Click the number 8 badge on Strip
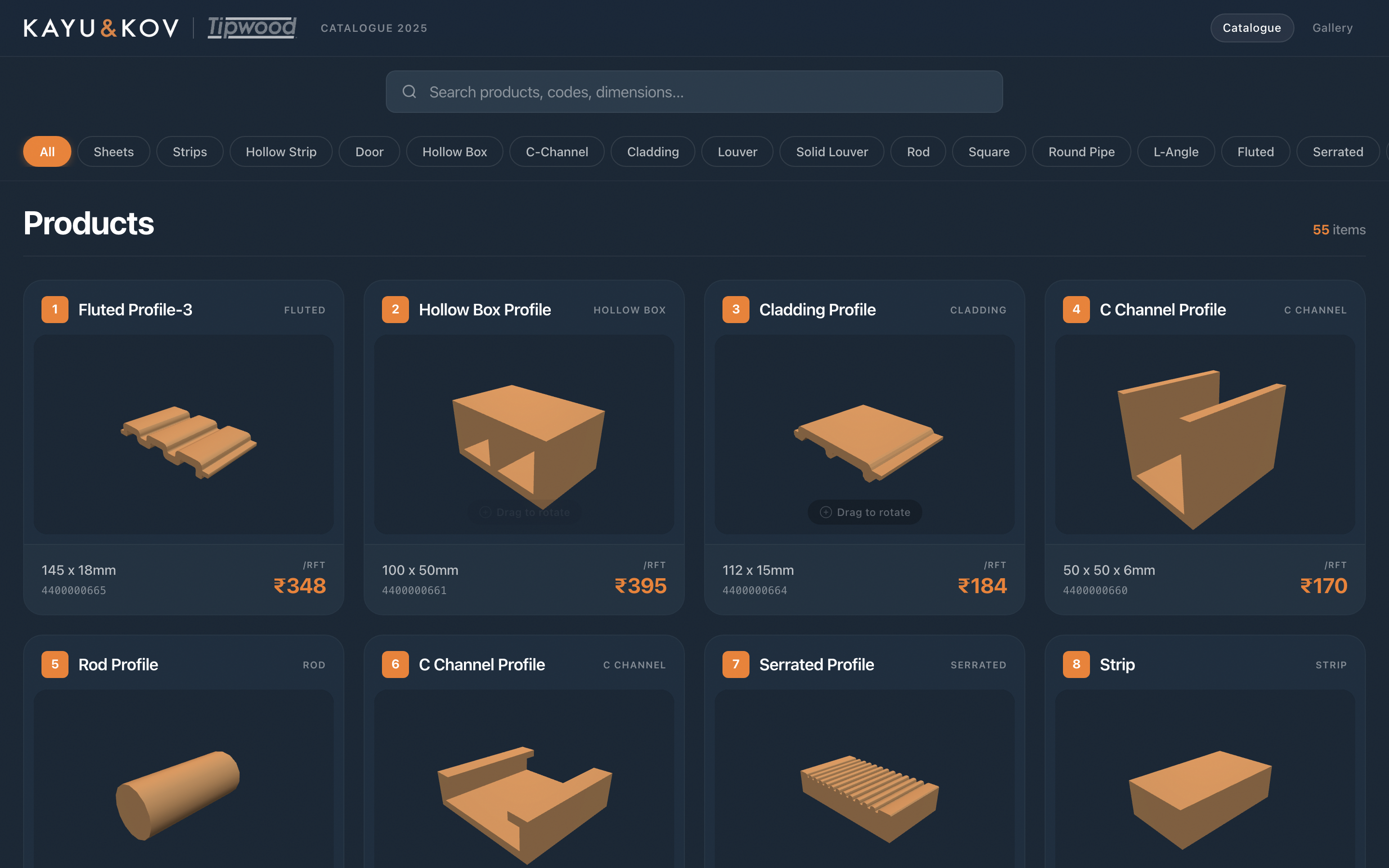The image size is (1389, 868). (1076, 664)
